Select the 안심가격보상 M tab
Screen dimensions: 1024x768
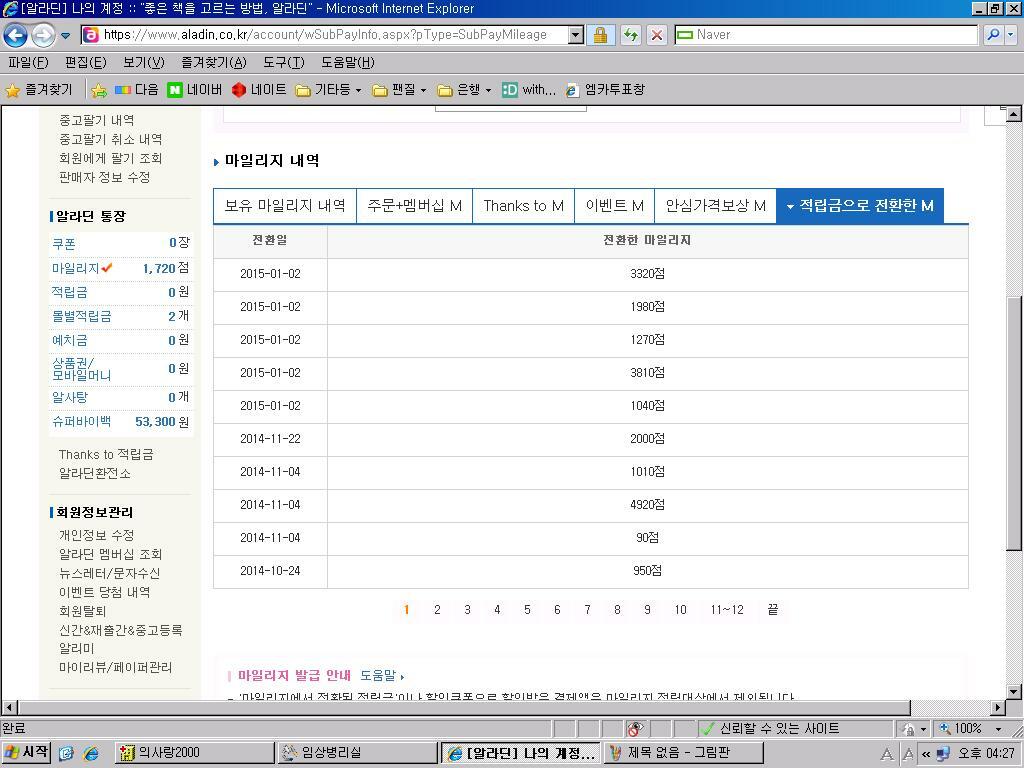click(x=716, y=206)
